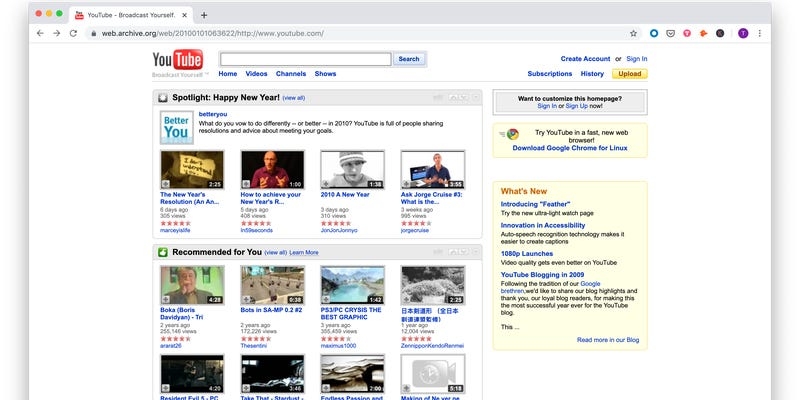The image size is (800, 400).
Task: Open YouTube Blogging in 2009 link
Action: pyautogui.click(x=542, y=274)
